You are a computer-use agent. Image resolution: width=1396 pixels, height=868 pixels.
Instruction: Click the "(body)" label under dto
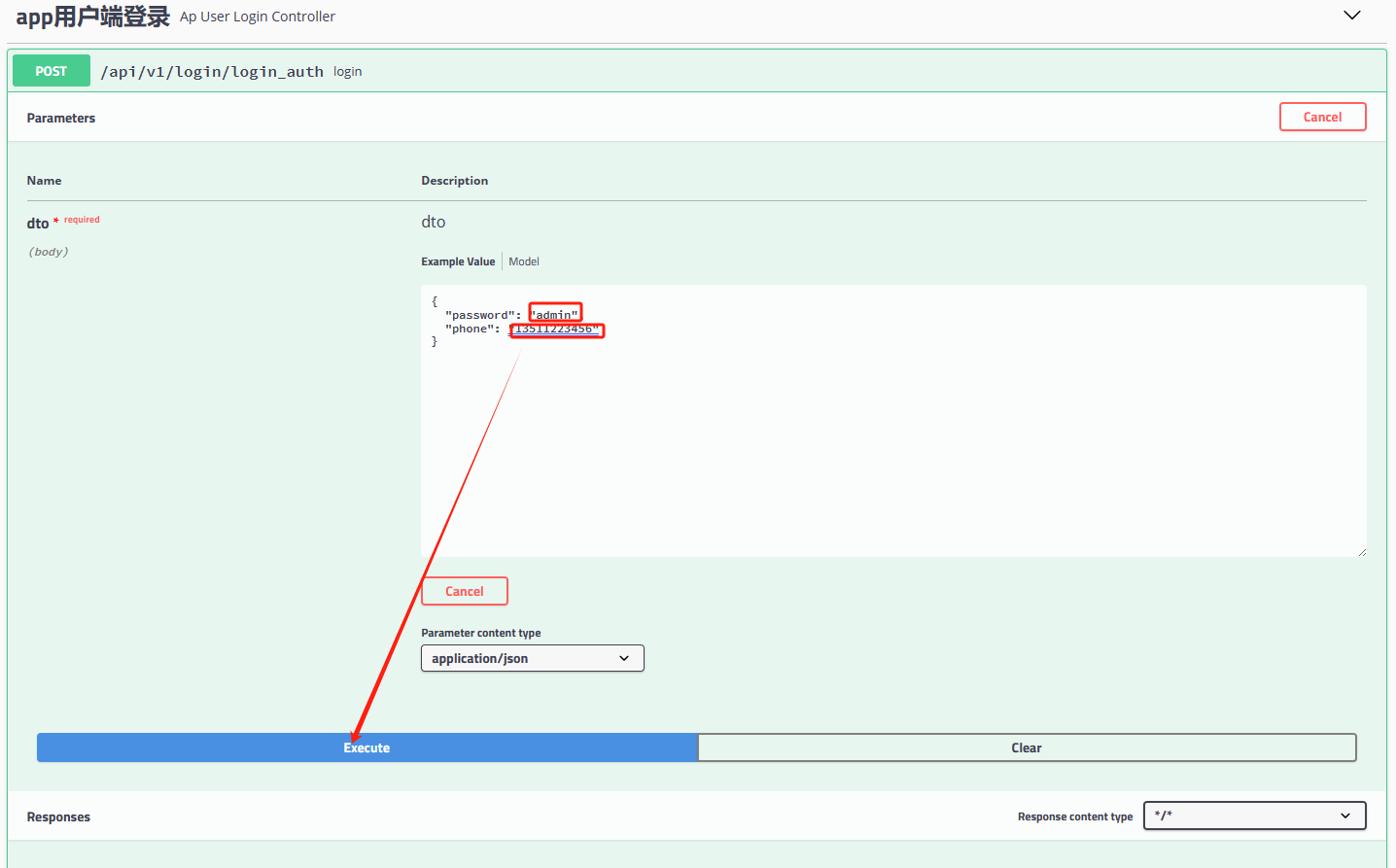(x=49, y=252)
